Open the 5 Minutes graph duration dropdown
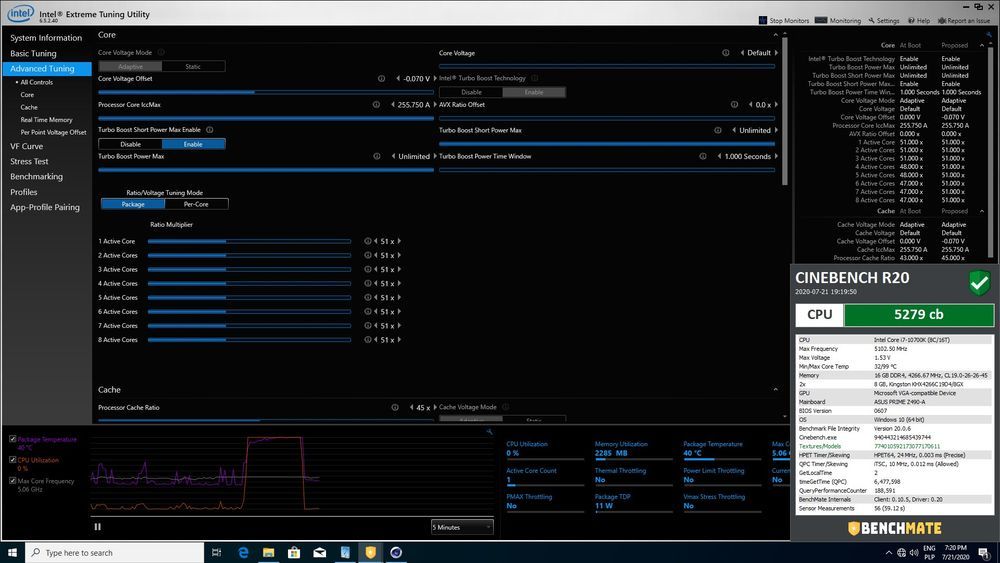Image resolution: width=1000 pixels, height=563 pixels. [462, 527]
